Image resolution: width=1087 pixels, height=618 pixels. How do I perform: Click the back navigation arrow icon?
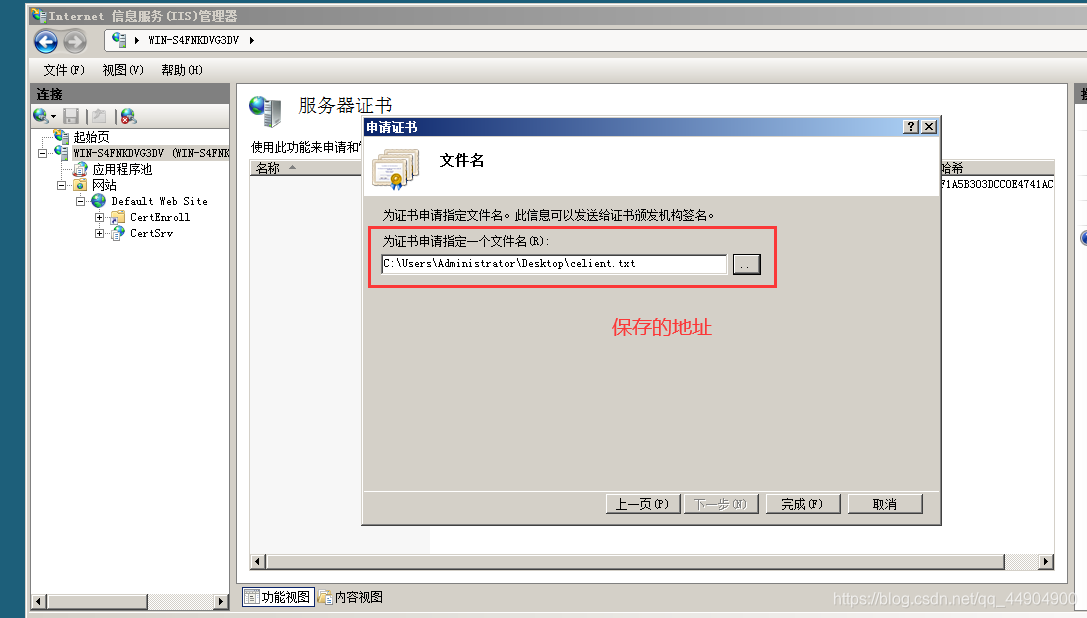[46, 42]
